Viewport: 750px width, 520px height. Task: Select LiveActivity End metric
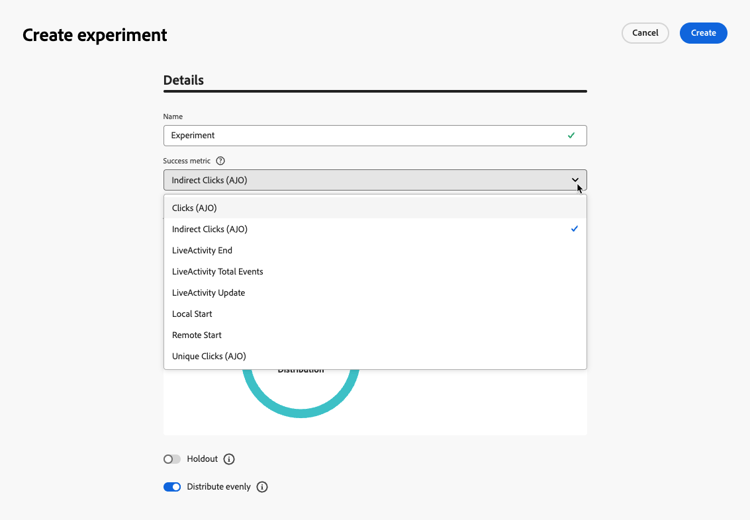coord(202,250)
